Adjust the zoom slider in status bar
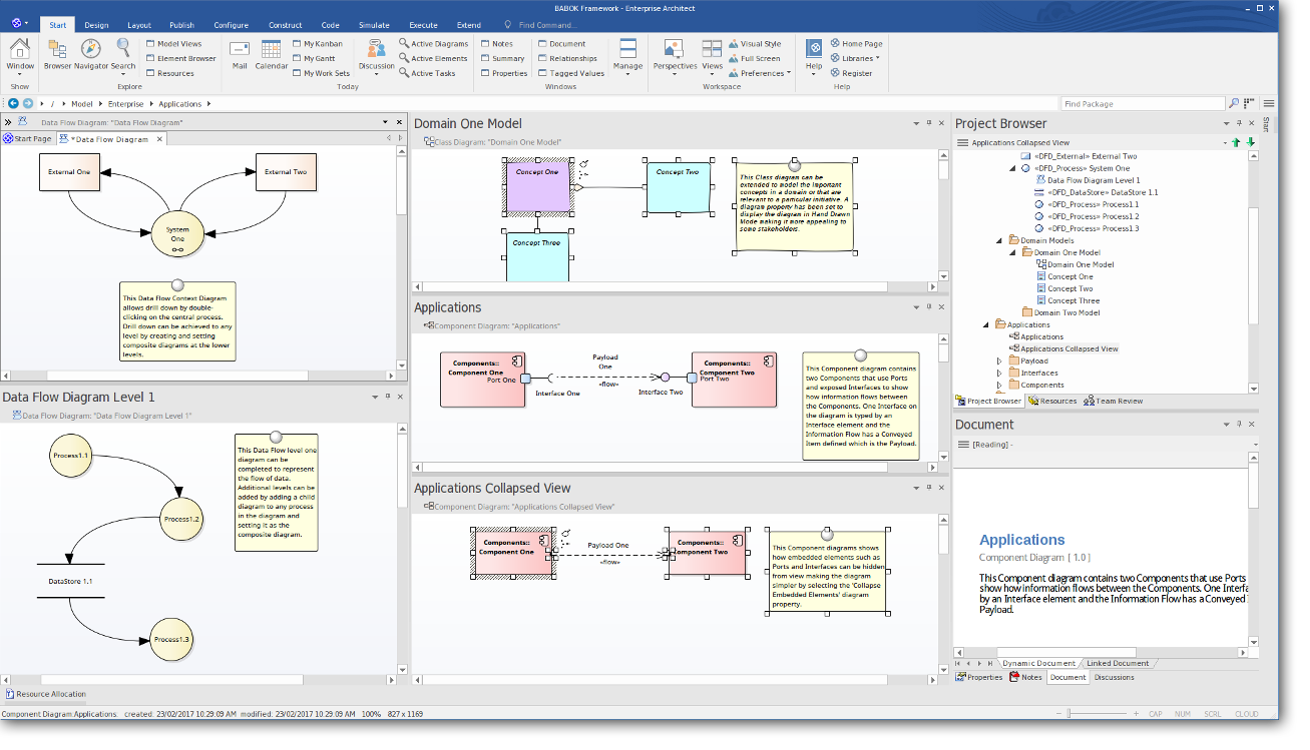Screen dimensions: 1310x750 point(1069,714)
